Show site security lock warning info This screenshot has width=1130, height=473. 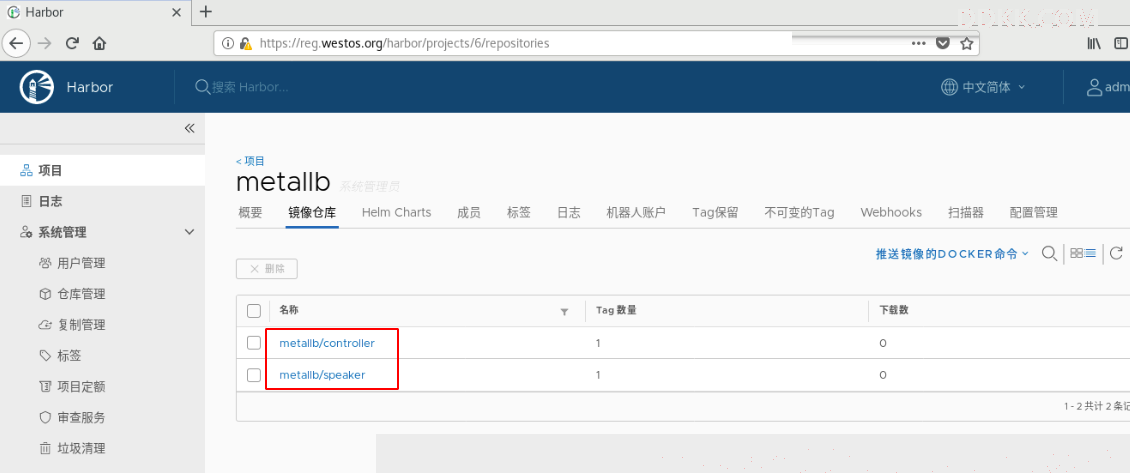246,43
